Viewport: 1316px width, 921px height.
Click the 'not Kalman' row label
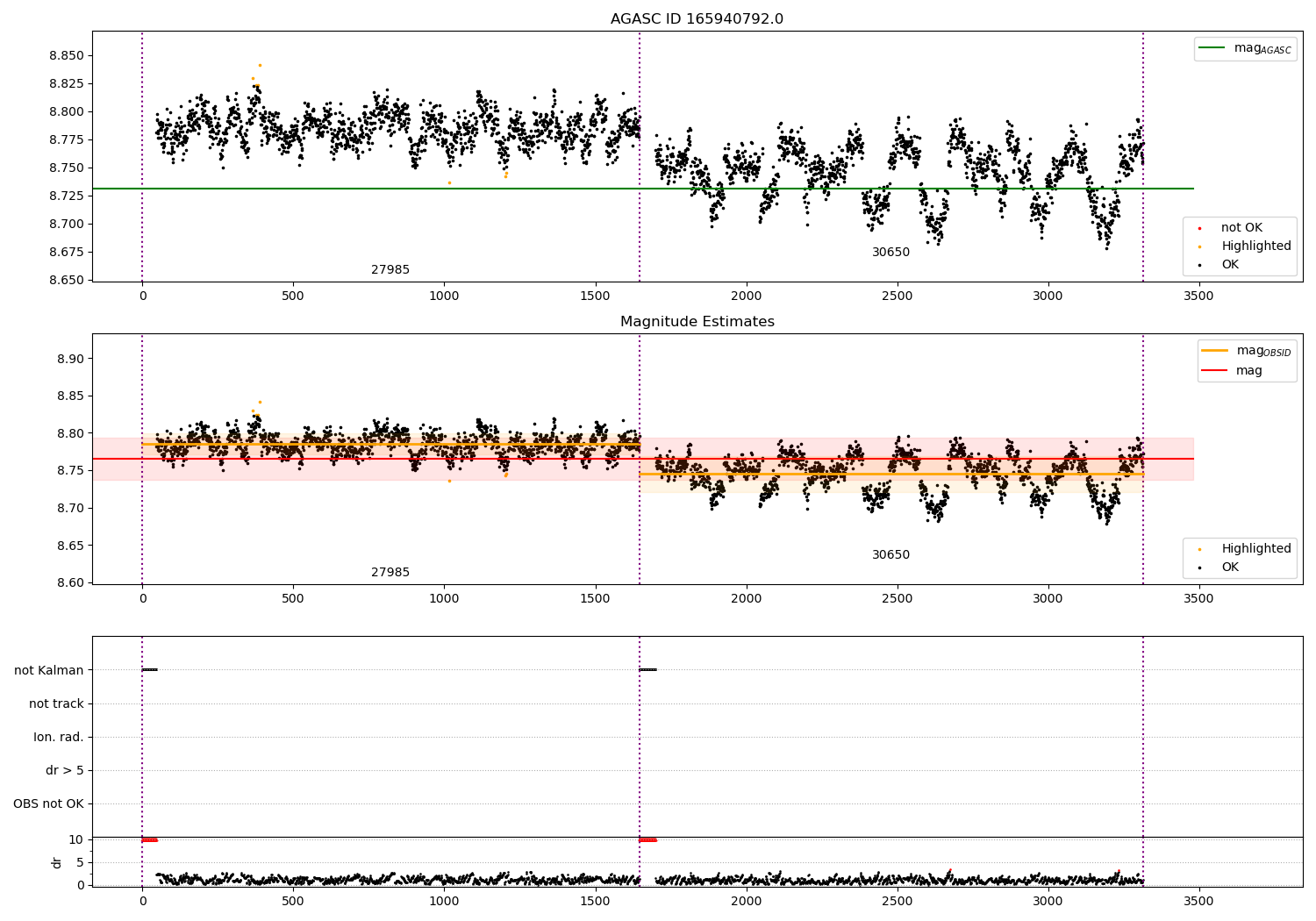[x=49, y=670]
